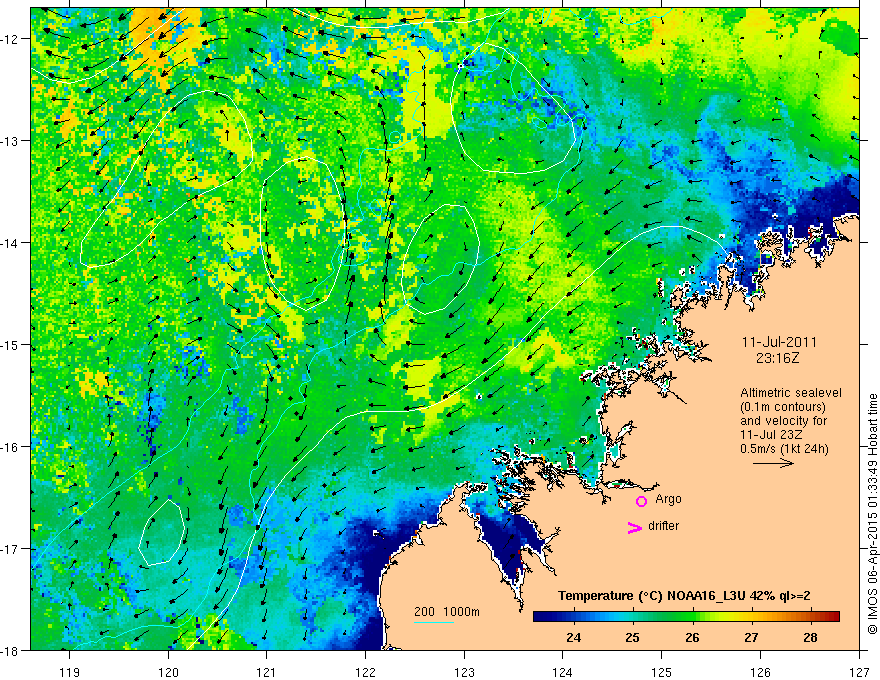Viewport: 880px width, 680px height.
Task: Click the longitude '123' axis label
Action: pyautogui.click(x=464, y=672)
